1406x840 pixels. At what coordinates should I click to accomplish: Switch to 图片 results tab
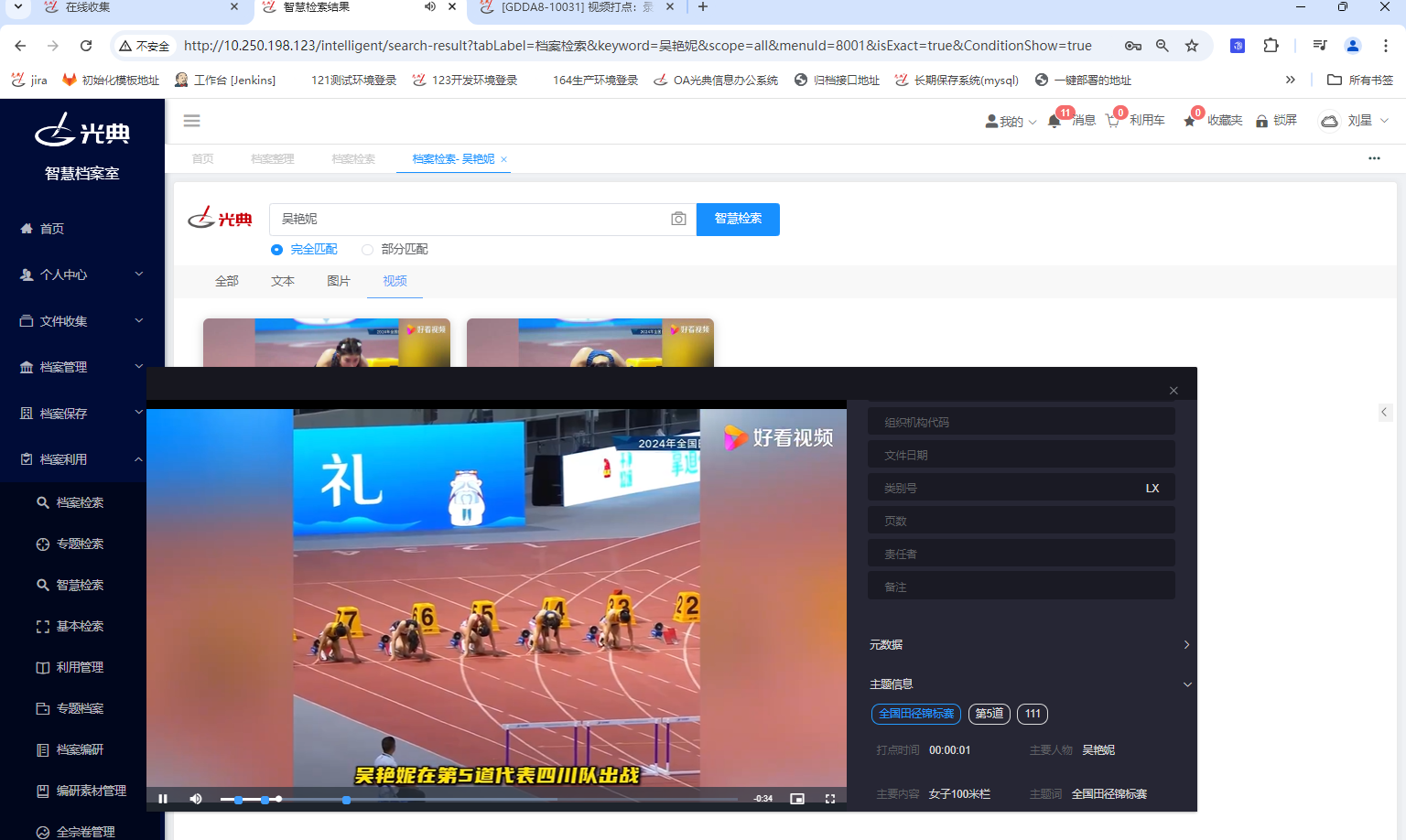(339, 281)
